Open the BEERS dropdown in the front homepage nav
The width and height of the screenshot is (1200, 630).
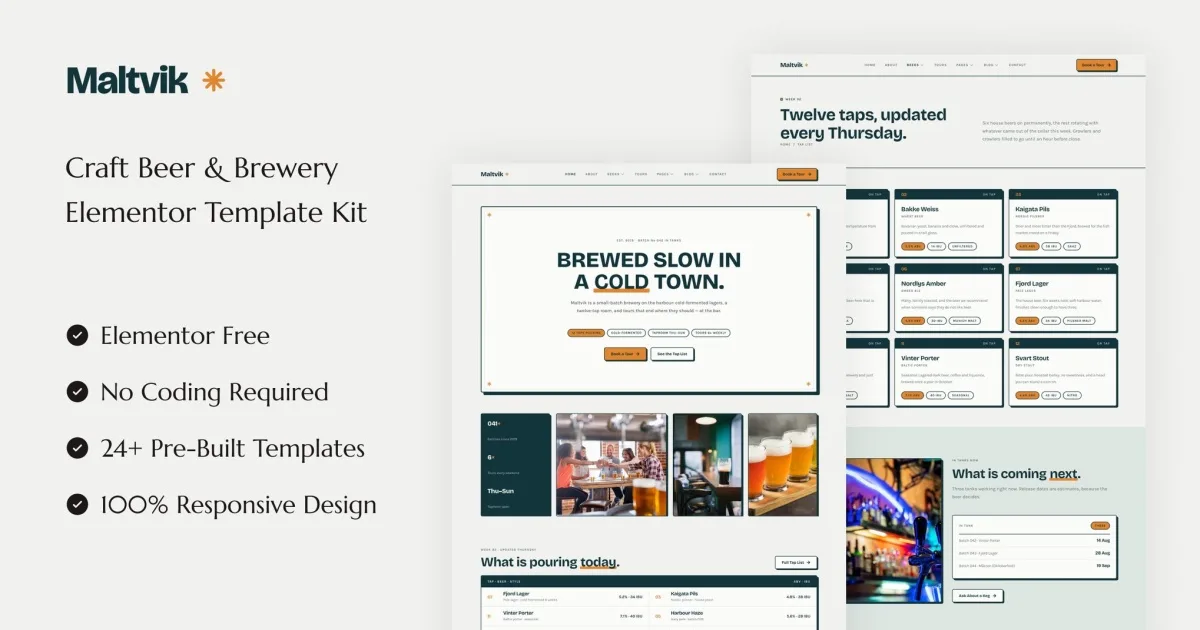click(x=614, y=174)
